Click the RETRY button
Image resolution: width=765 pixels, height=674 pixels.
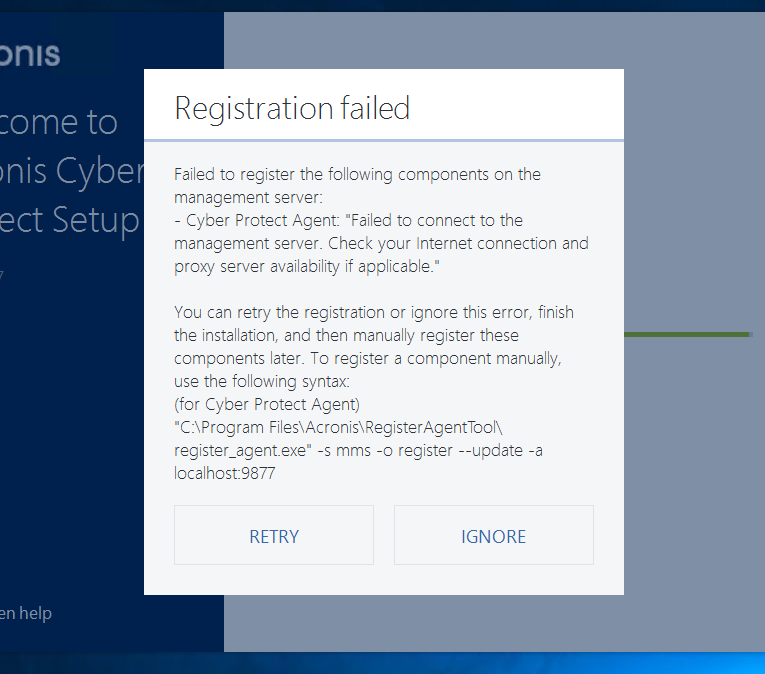coord(274,536)
